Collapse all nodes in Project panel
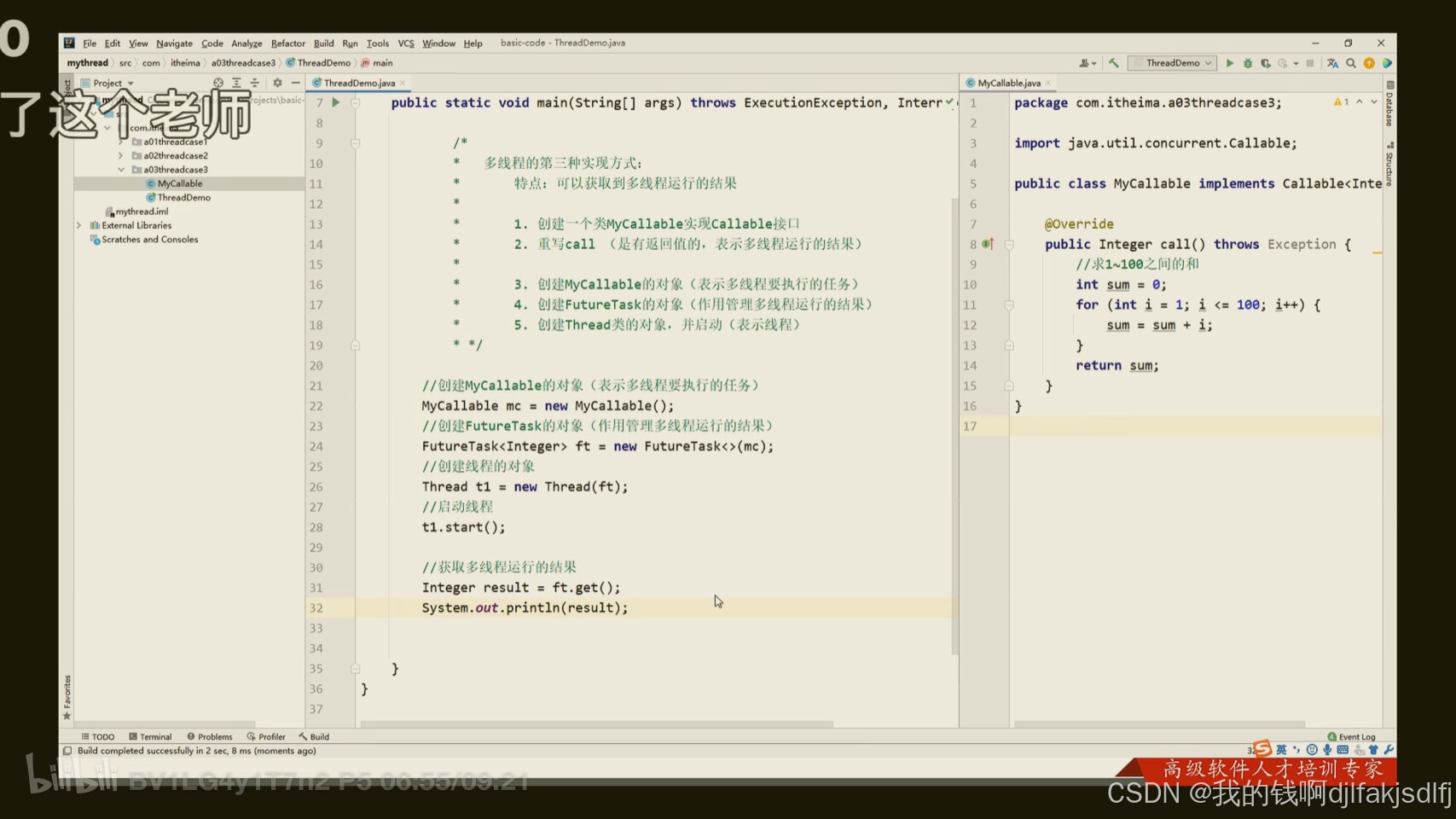Viewport: 1456px width, 819px height. 253,83
